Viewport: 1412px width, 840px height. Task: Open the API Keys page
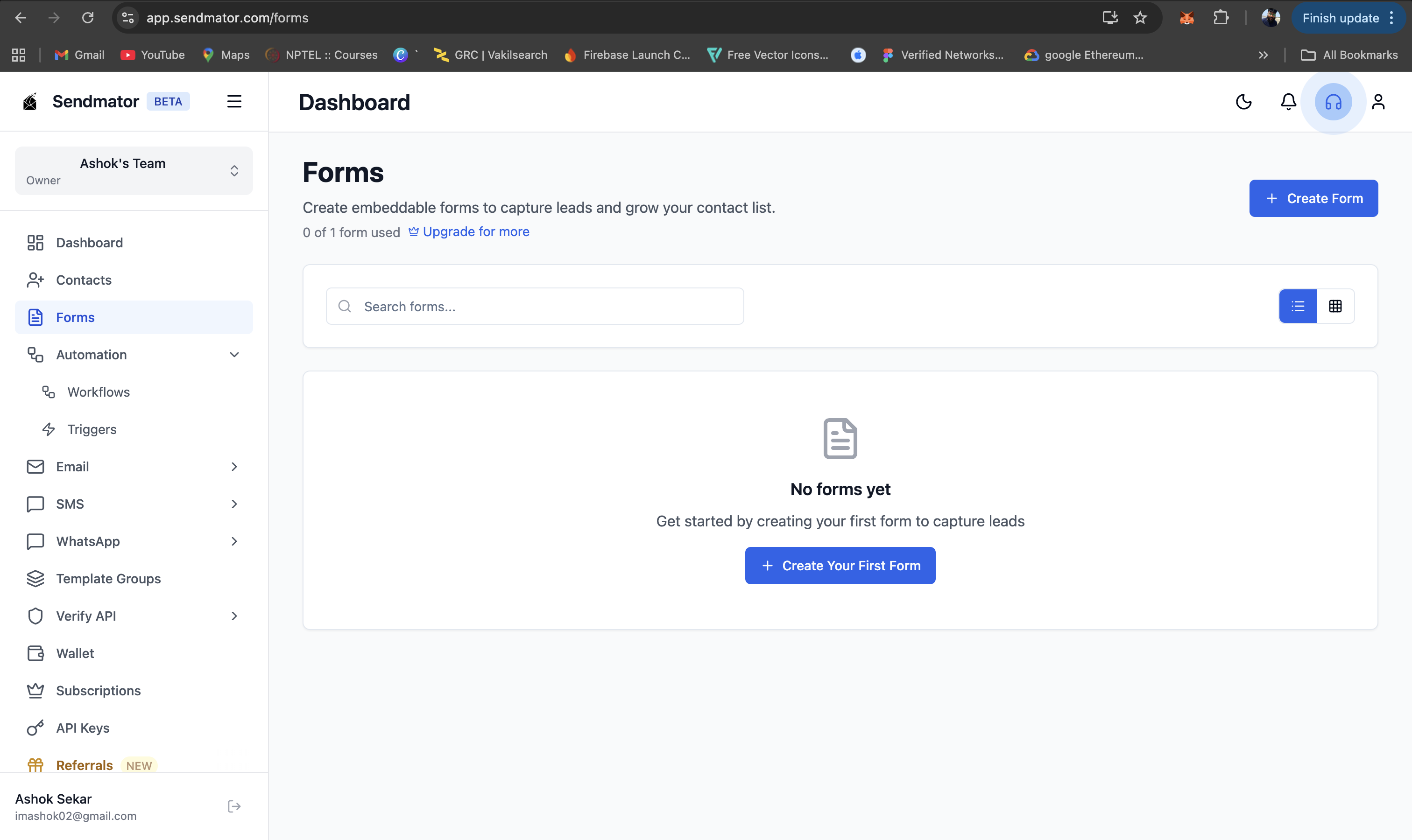(x=82, y=728)
